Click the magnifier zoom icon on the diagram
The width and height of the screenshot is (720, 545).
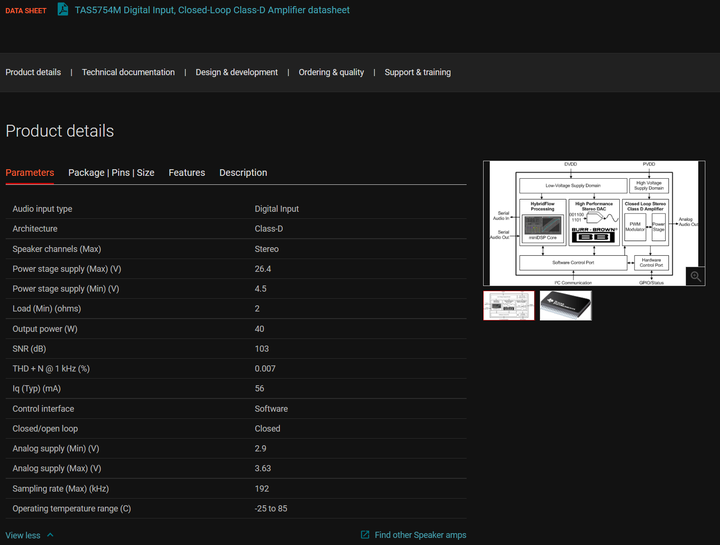click(x=695, y=276)
